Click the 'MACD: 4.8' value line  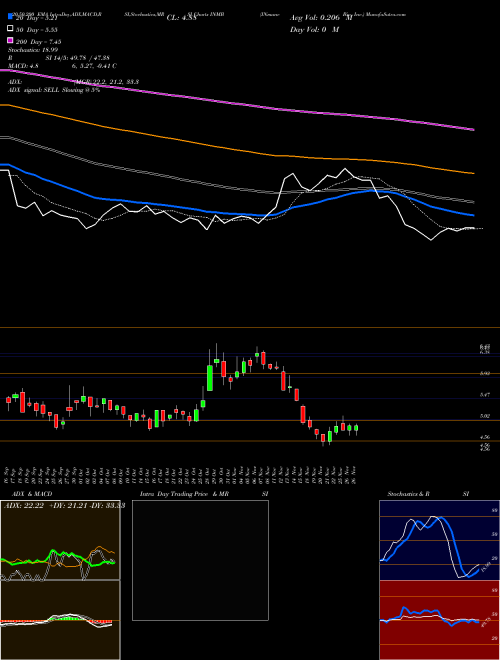(x=62, y=66)
